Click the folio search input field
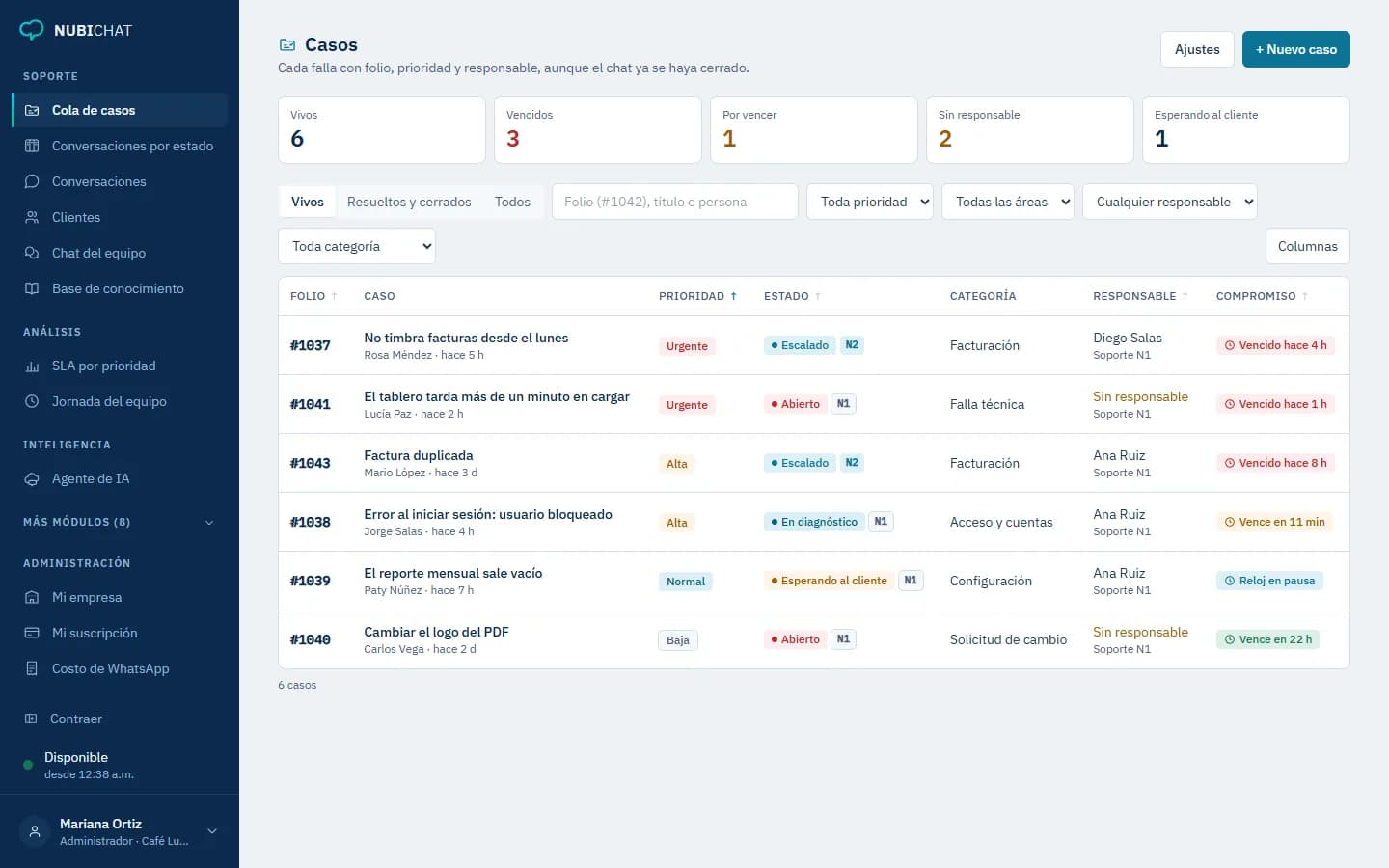1389x868 pixels. click(x=675, y=202)
